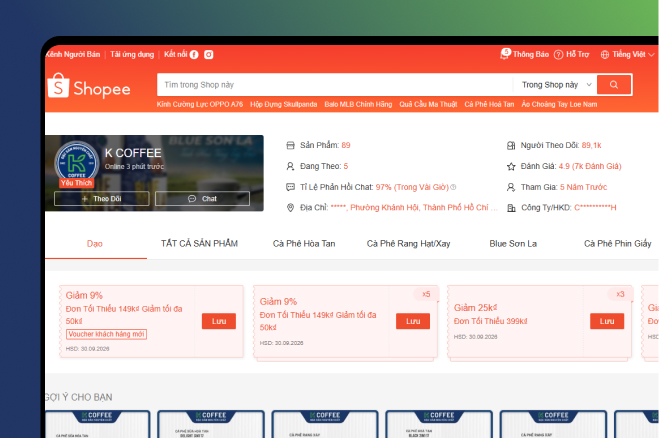Open the Thông Báo notification bell
This screenshot has width=659, height=438.
click(505, 54)
